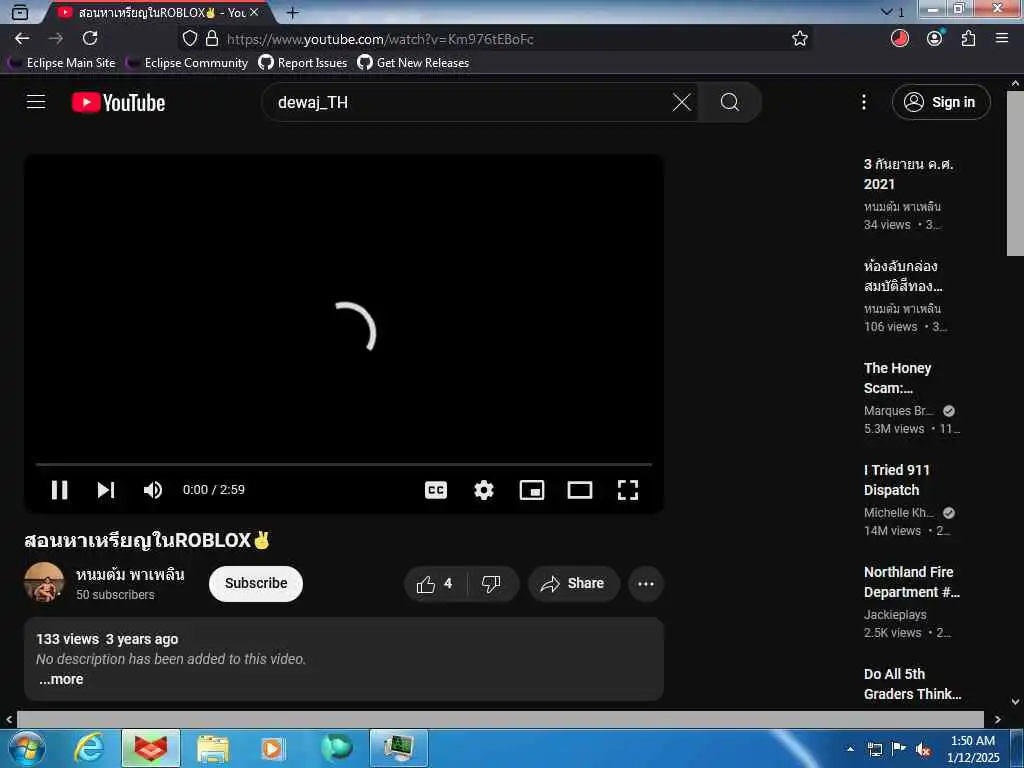Open suggested video ห้องลับกล่อง สมบัติสีทอง
The image size is (1024, 768).
coord(903,276)
